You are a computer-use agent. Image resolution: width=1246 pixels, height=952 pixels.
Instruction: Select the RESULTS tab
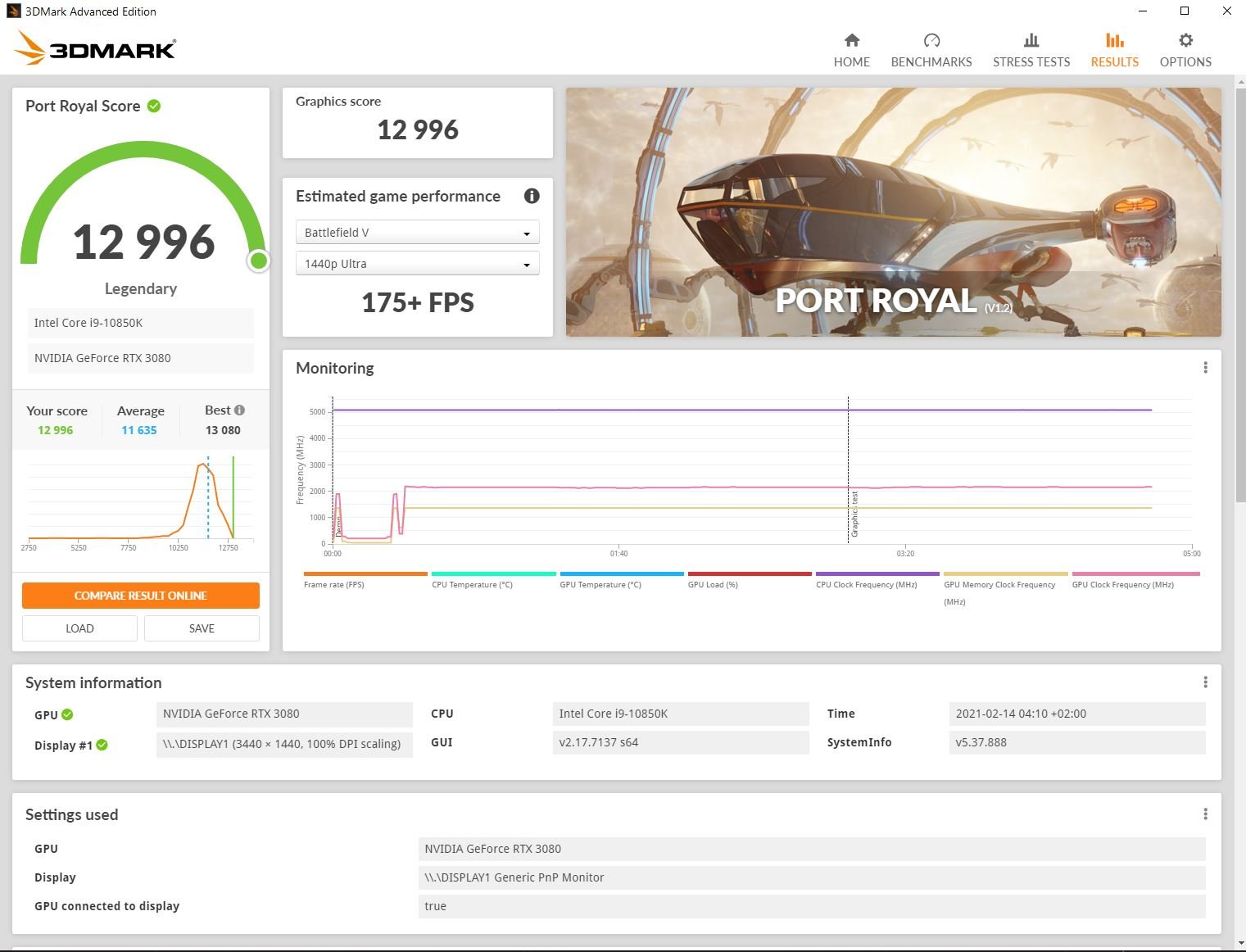pyautogui.click(x=1114, y=51)
